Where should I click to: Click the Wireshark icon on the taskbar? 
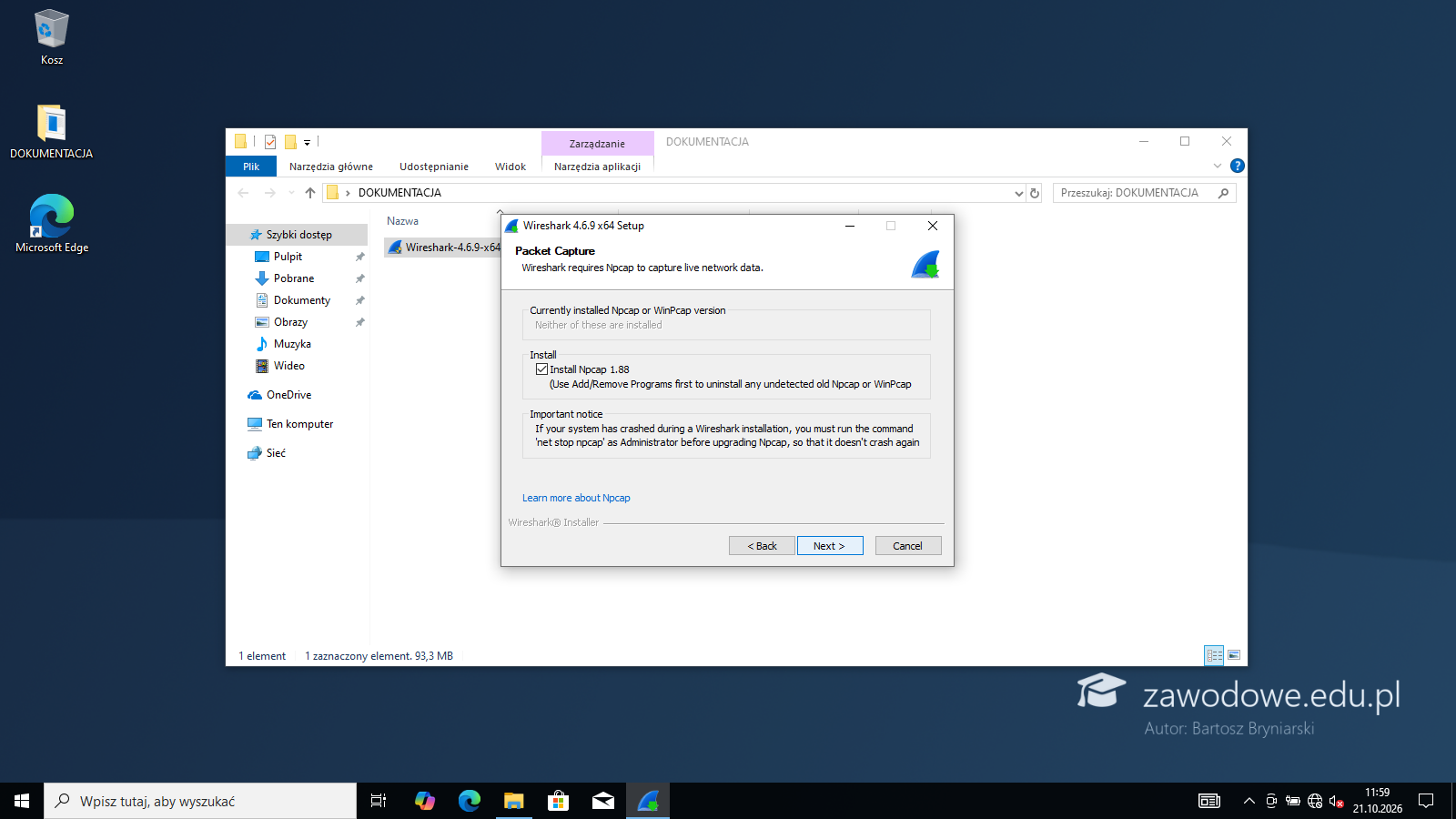(648, 801)
